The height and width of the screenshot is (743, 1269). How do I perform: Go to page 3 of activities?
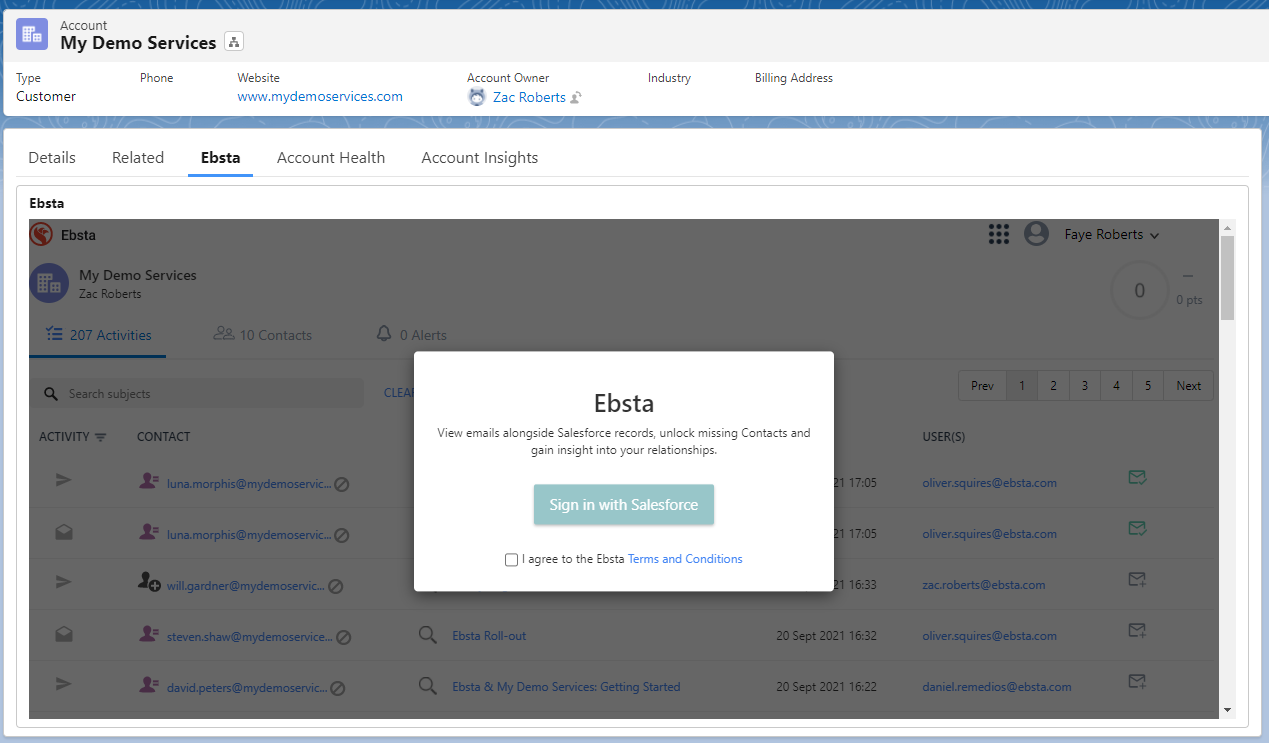pyautogui.click(x=1084, y=386)
